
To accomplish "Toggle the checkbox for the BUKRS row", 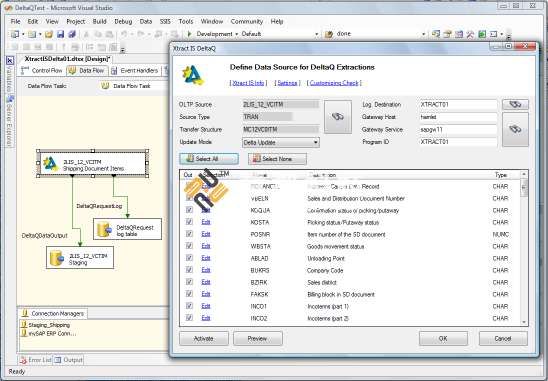I will (x=189, y=269).
